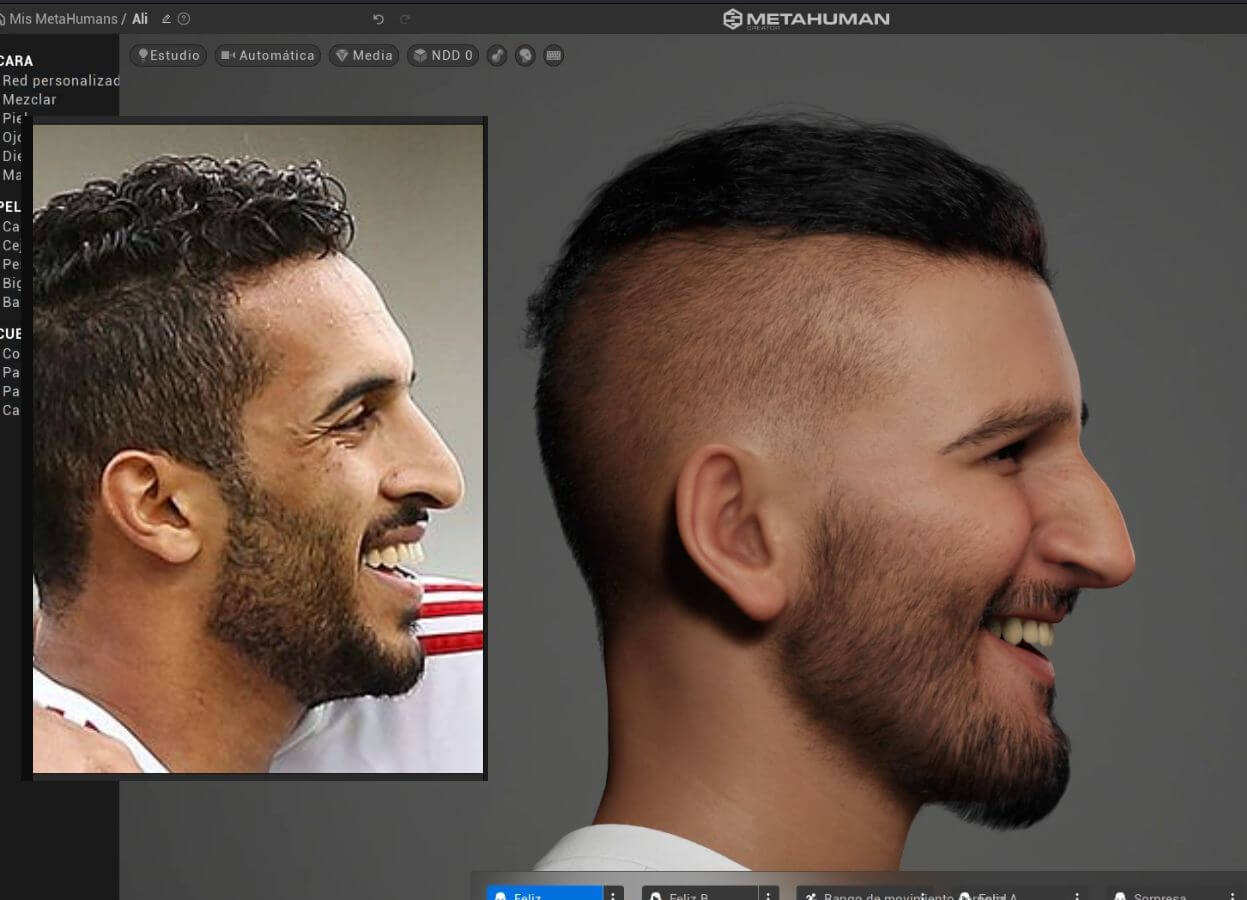Toggle the bone icon in viewport toolbar
Screen dimensions: 1247x900
click(x=497, y=56)
